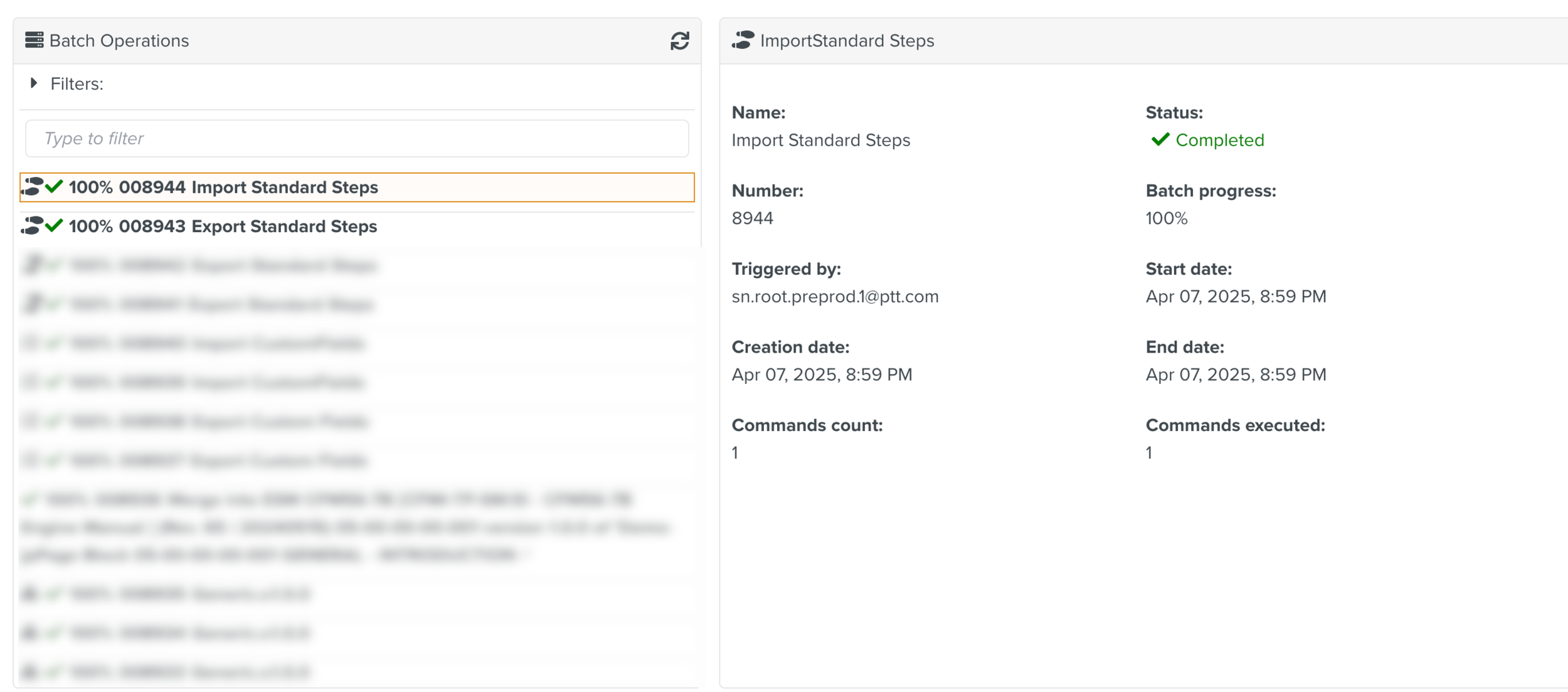Click the sn.root.preprod.1@ptt.com triggered-by email

835,297
